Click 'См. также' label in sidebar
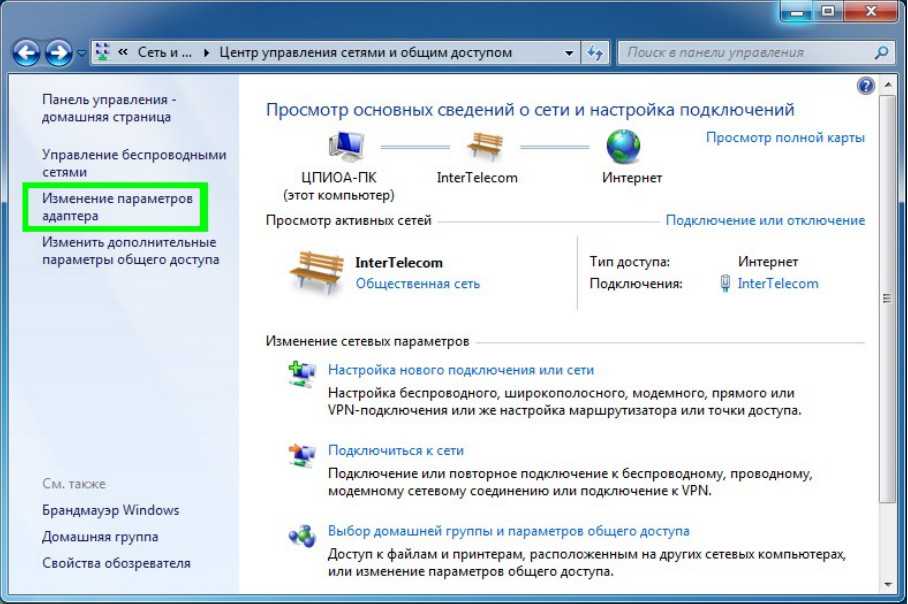Screen dimensions: 908x604 point(74,484)
